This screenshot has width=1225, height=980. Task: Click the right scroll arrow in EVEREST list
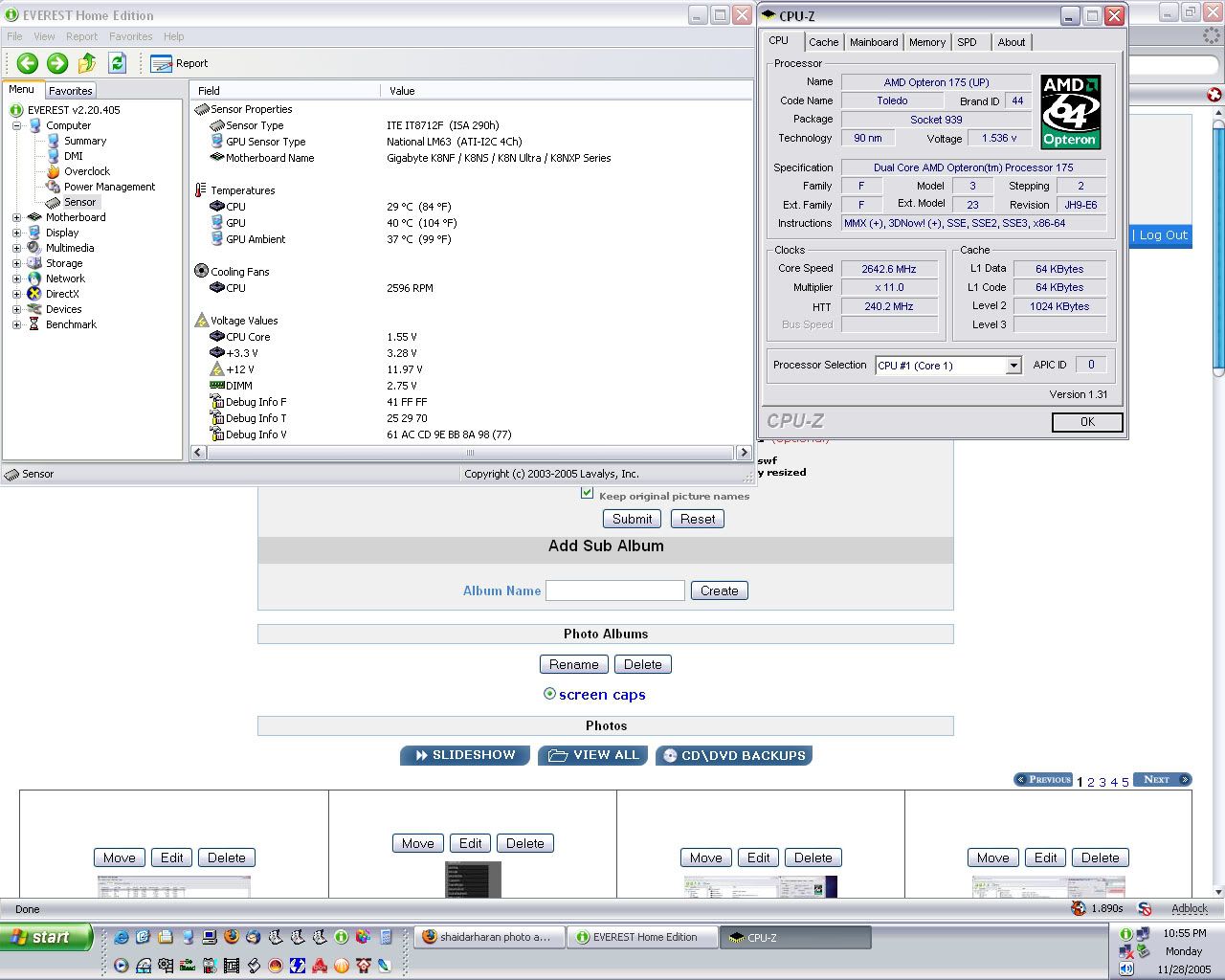(744, 453)
